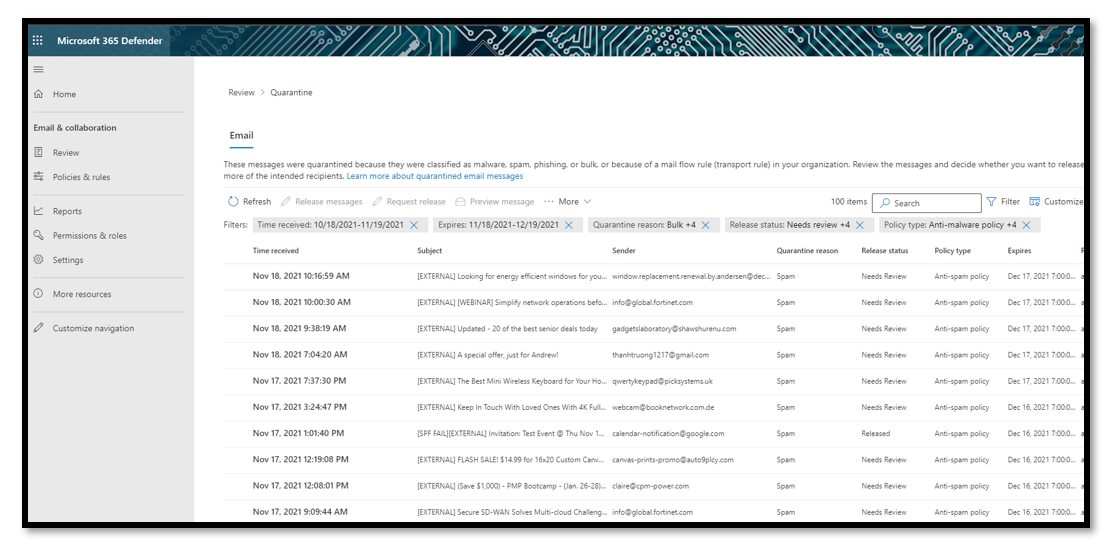Viewport: 1120px width, 558px height.
Task: Click the Review sidebar icon
Action: 39,152
